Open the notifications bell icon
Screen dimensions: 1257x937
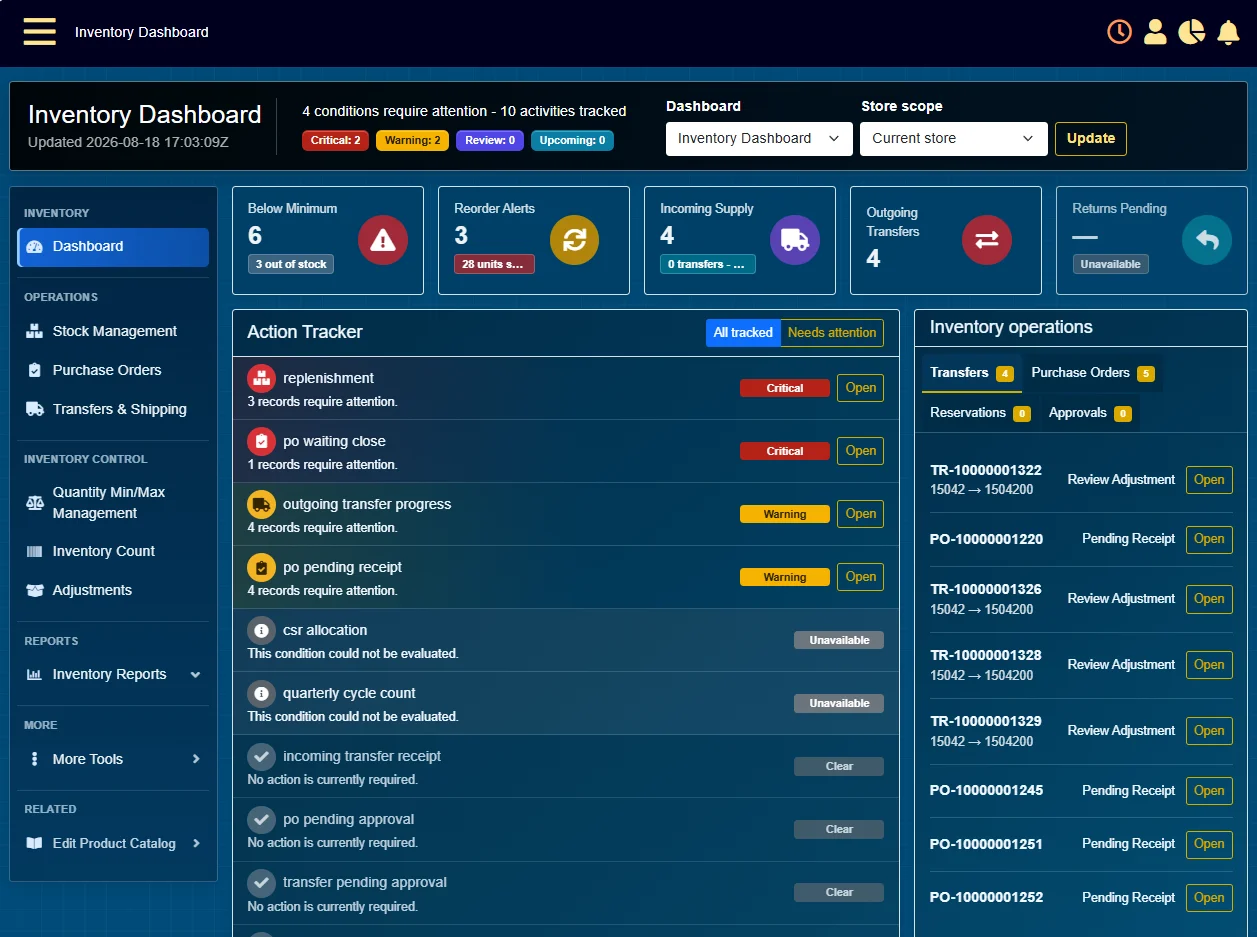coord(1228,32)
